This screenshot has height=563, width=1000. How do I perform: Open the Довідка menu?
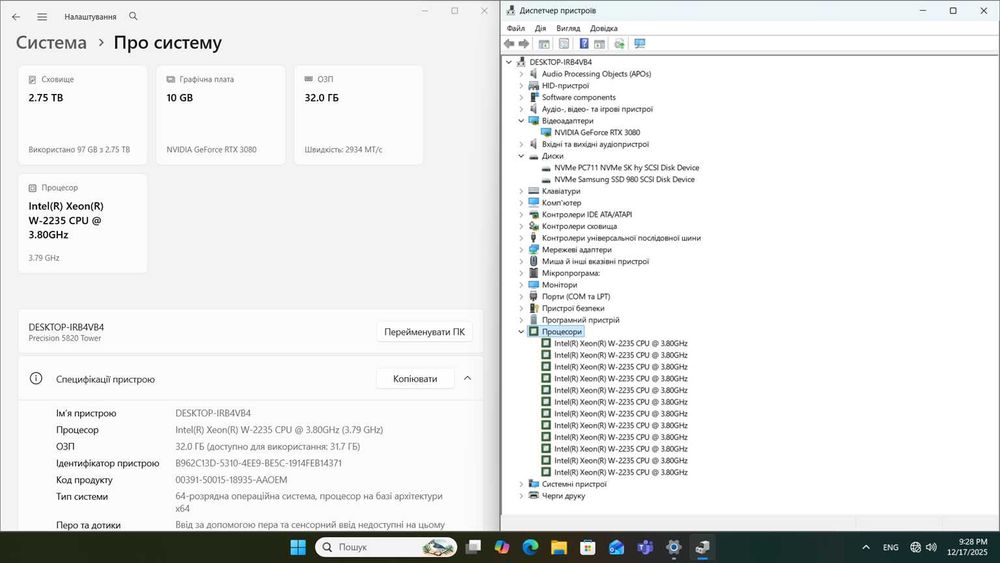click(x=603, y=28)
